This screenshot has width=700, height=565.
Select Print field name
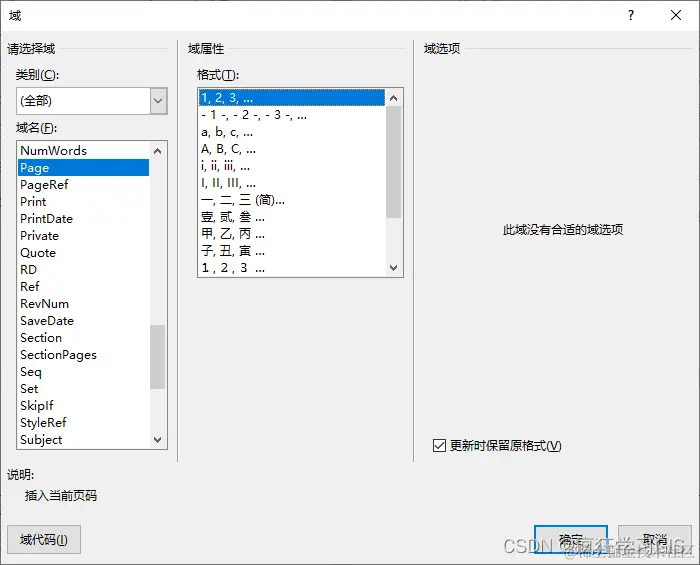83,202
